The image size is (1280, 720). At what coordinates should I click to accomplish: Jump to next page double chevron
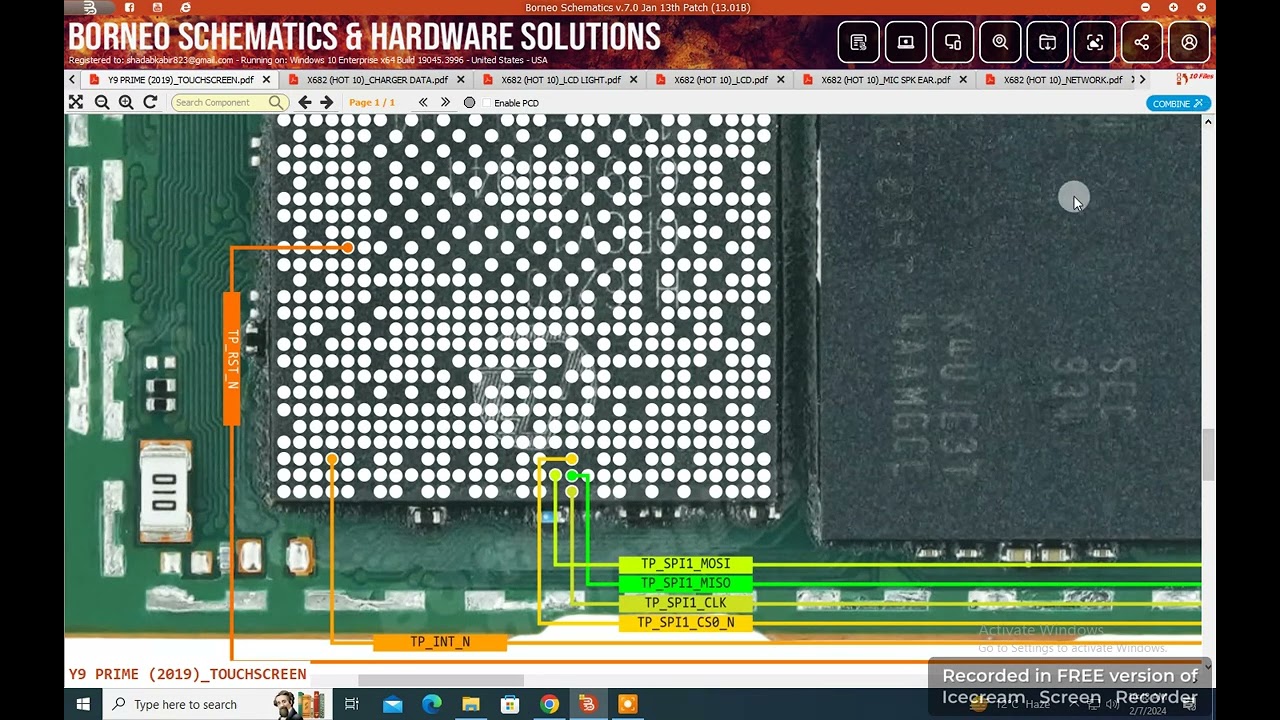pyautogui.click(x=445, y=102)
